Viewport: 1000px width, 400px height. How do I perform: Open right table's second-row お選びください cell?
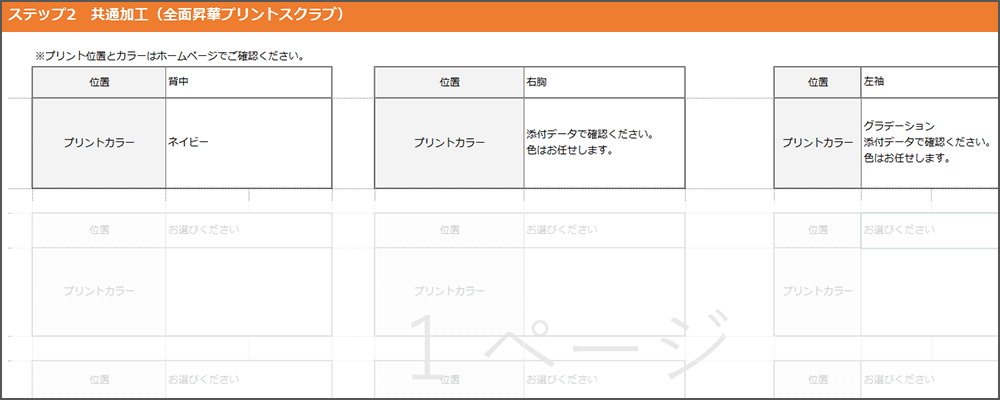(926, 230)
